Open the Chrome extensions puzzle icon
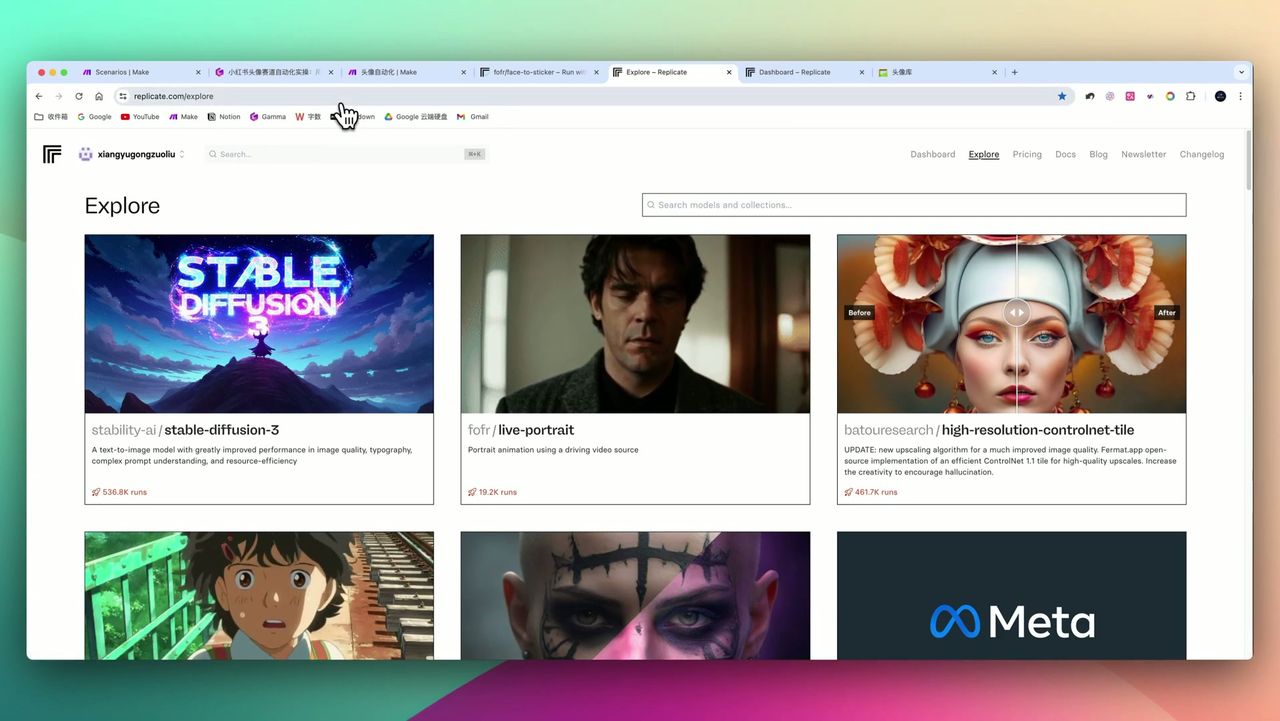The width and height of the screenshot is (1280, 721). (x=1190, y=96)
